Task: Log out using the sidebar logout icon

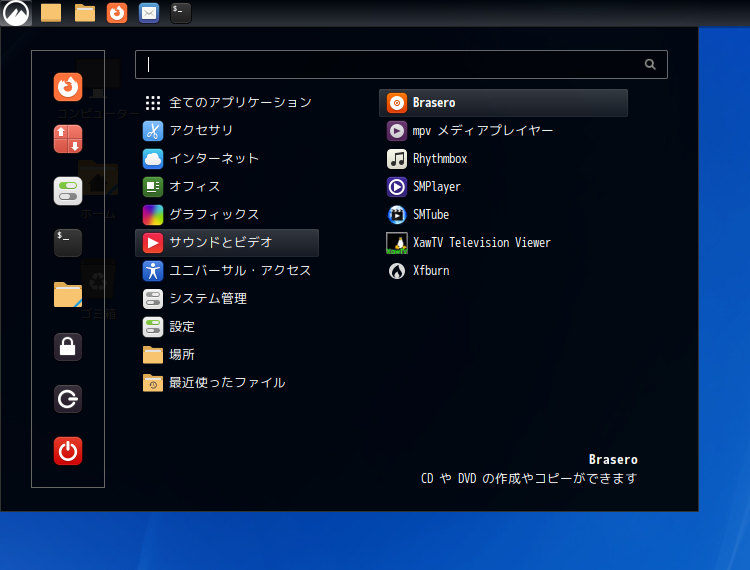Action: click(x=68, y=399)
